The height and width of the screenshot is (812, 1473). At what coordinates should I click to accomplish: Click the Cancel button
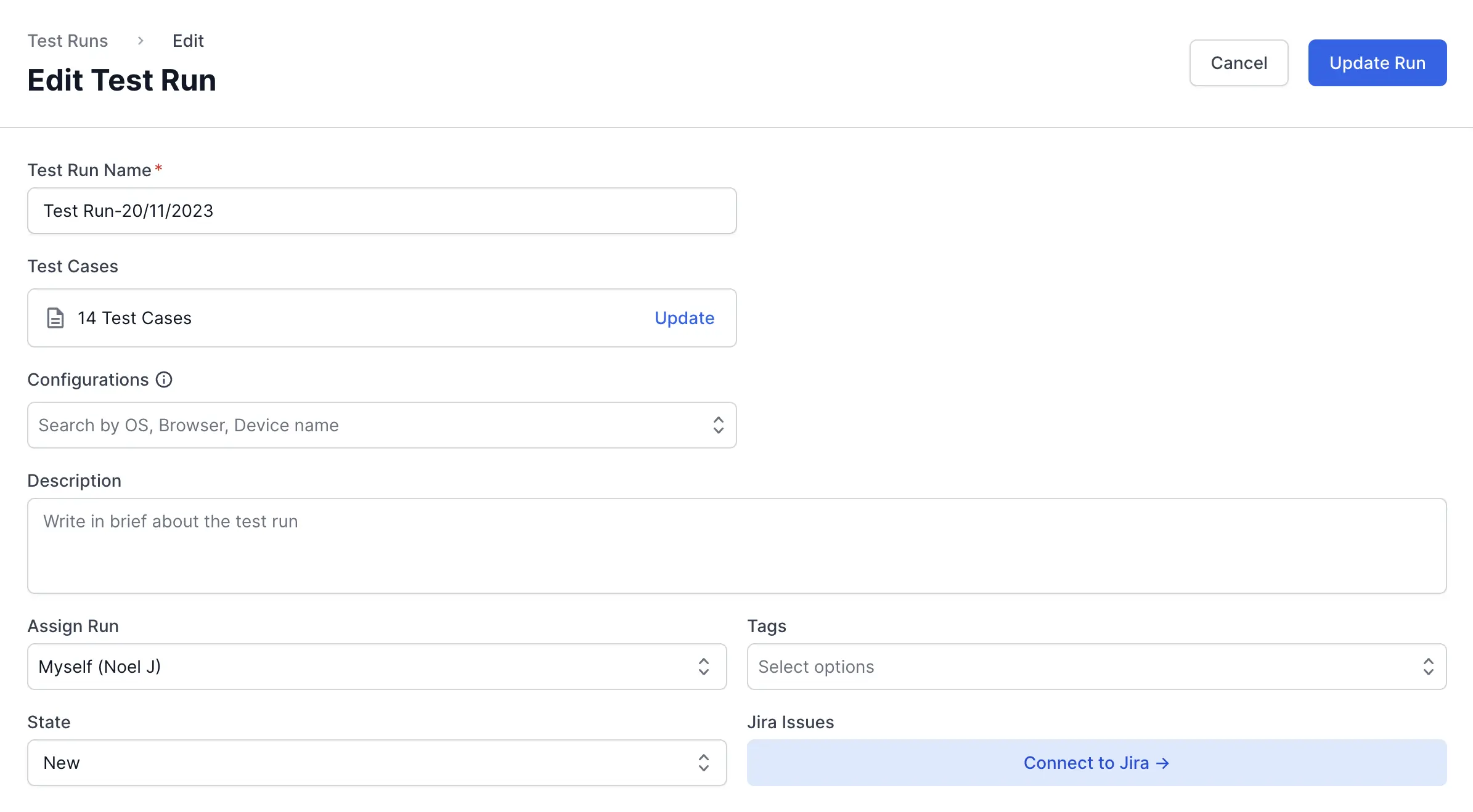click(1239, 63)
